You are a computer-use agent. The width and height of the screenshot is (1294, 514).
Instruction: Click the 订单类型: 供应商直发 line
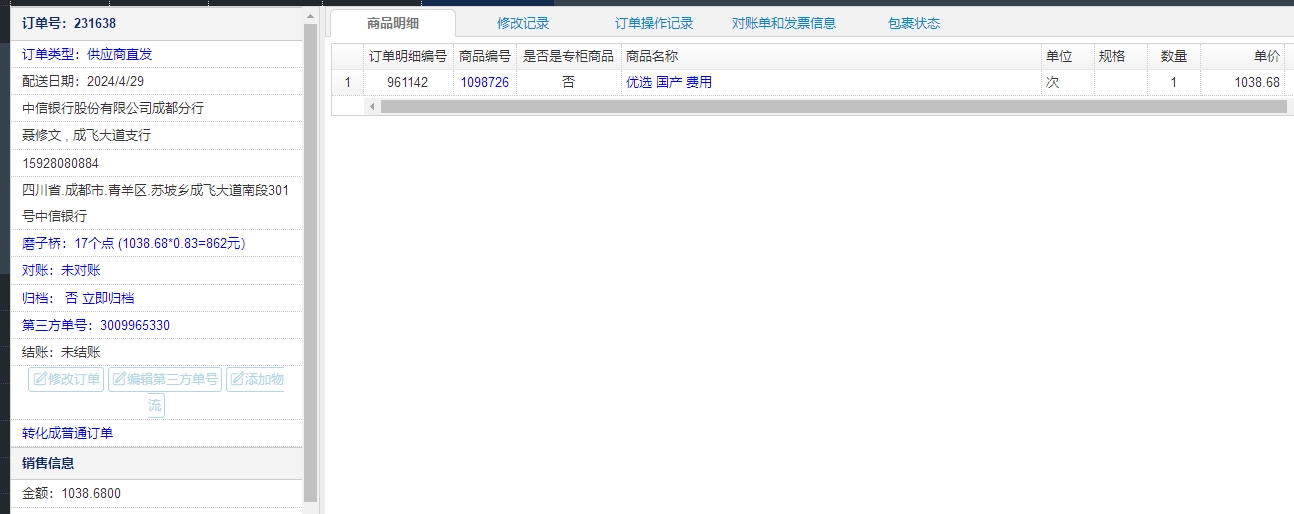tap(87, 54)
